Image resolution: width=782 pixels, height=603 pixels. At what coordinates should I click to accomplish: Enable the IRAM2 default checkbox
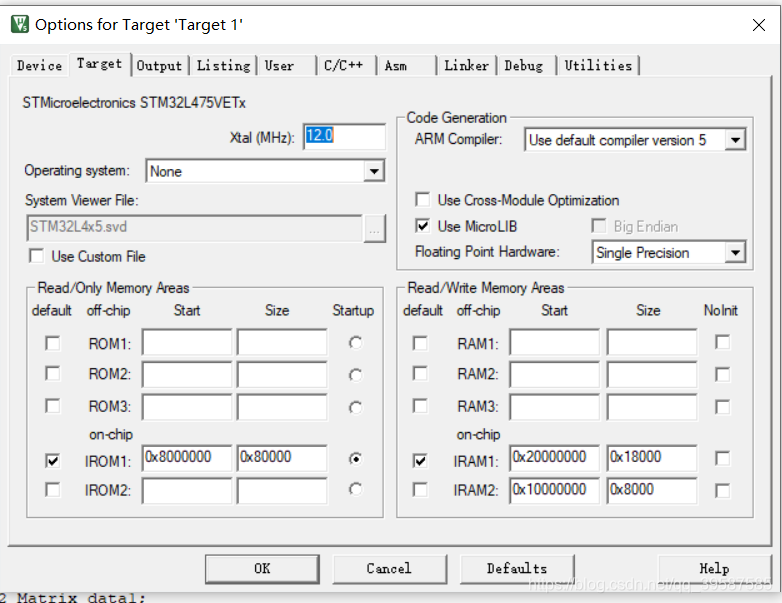pos(420,489)
